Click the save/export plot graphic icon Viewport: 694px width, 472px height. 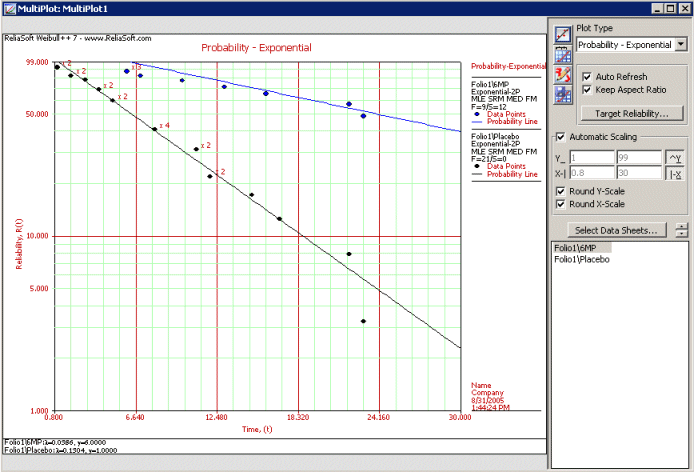pos(563,95)
